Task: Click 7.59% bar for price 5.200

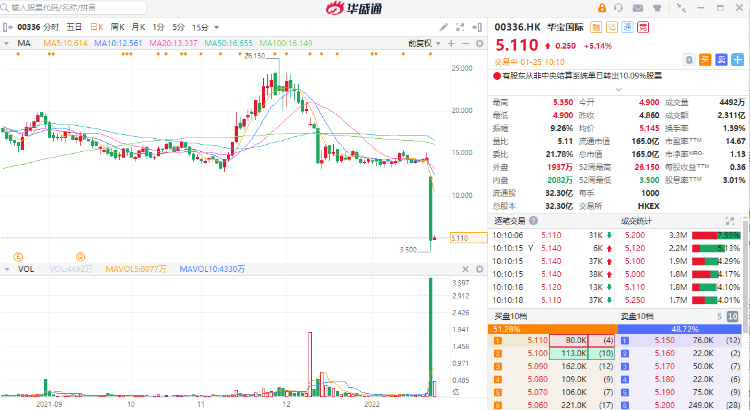Action: click(716, 235)
